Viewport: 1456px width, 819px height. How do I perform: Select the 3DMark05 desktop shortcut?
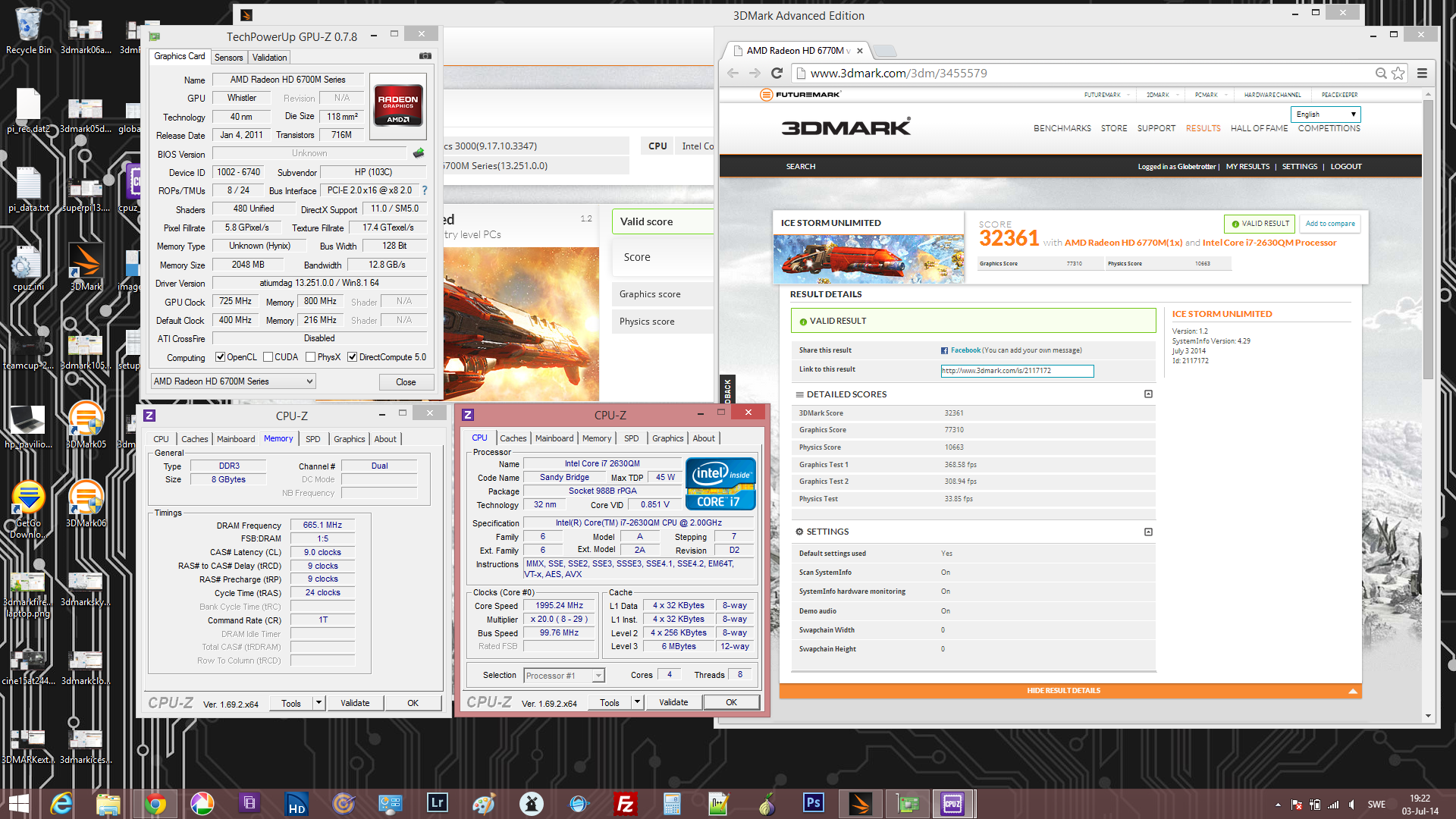tap(86, 425)
